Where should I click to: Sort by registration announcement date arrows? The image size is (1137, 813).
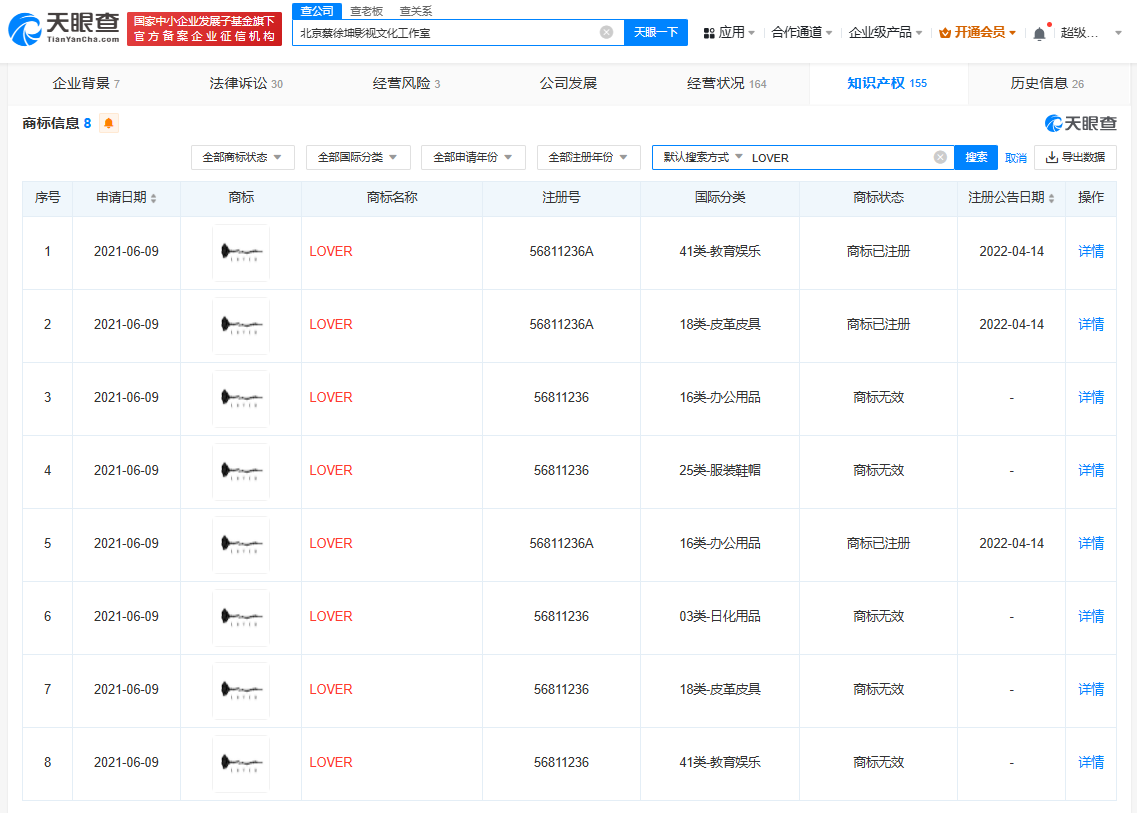1051,198
